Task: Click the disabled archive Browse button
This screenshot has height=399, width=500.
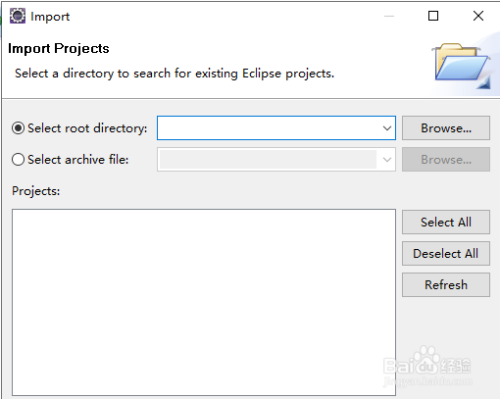Action: click(446, 159)
